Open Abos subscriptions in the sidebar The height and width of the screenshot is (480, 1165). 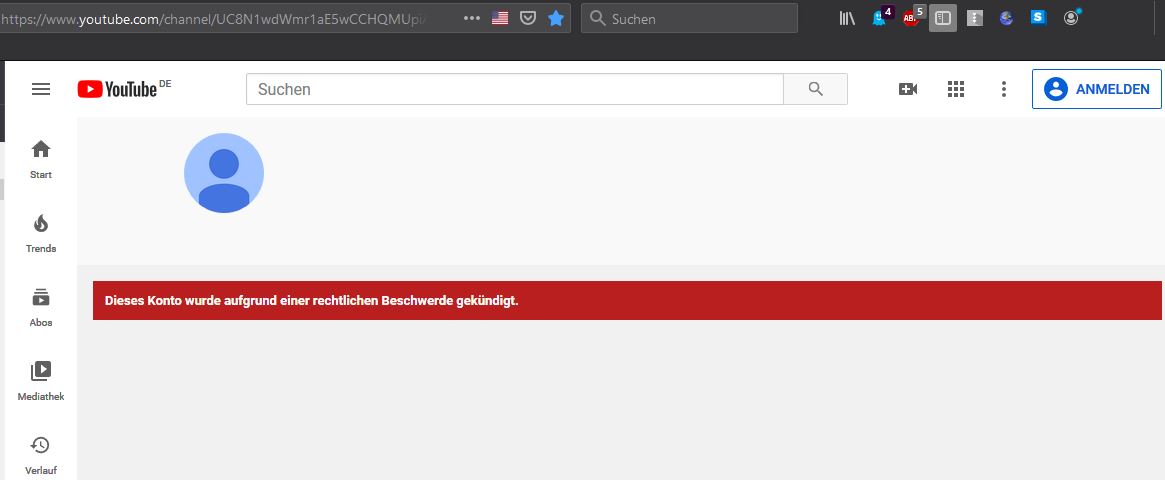(41, 307)
